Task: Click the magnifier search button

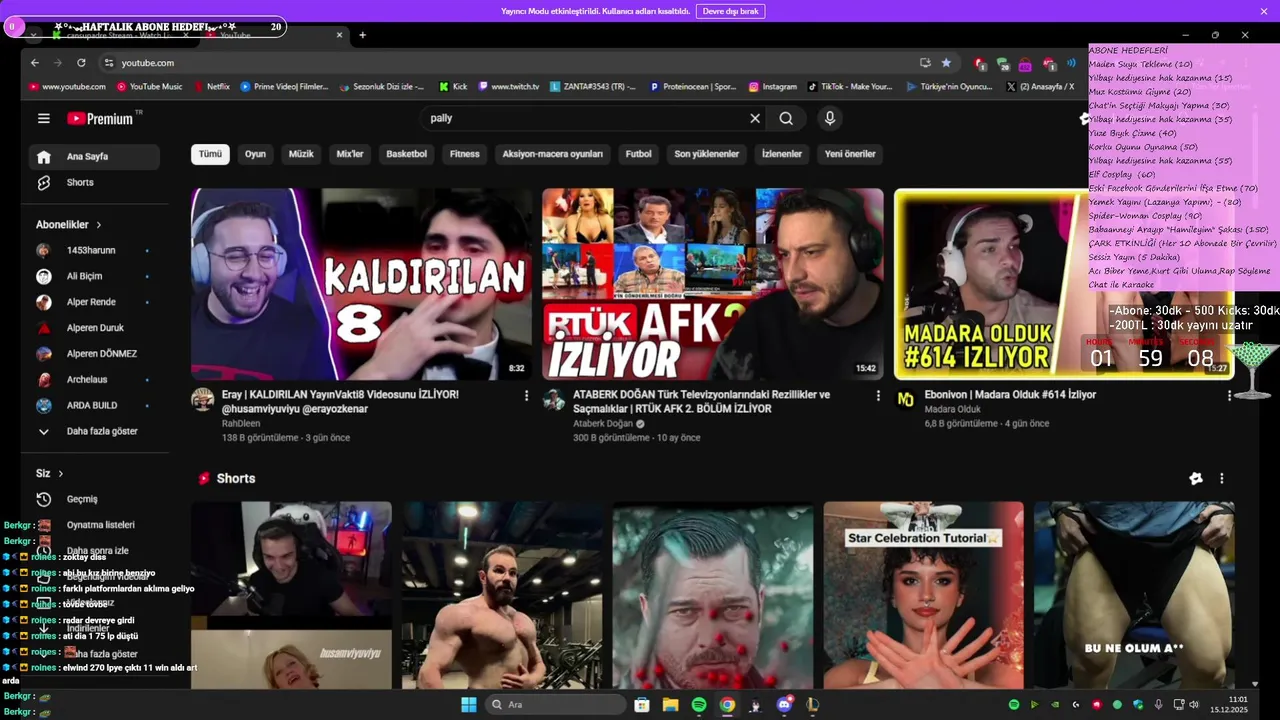Action: tap(786, 118)
